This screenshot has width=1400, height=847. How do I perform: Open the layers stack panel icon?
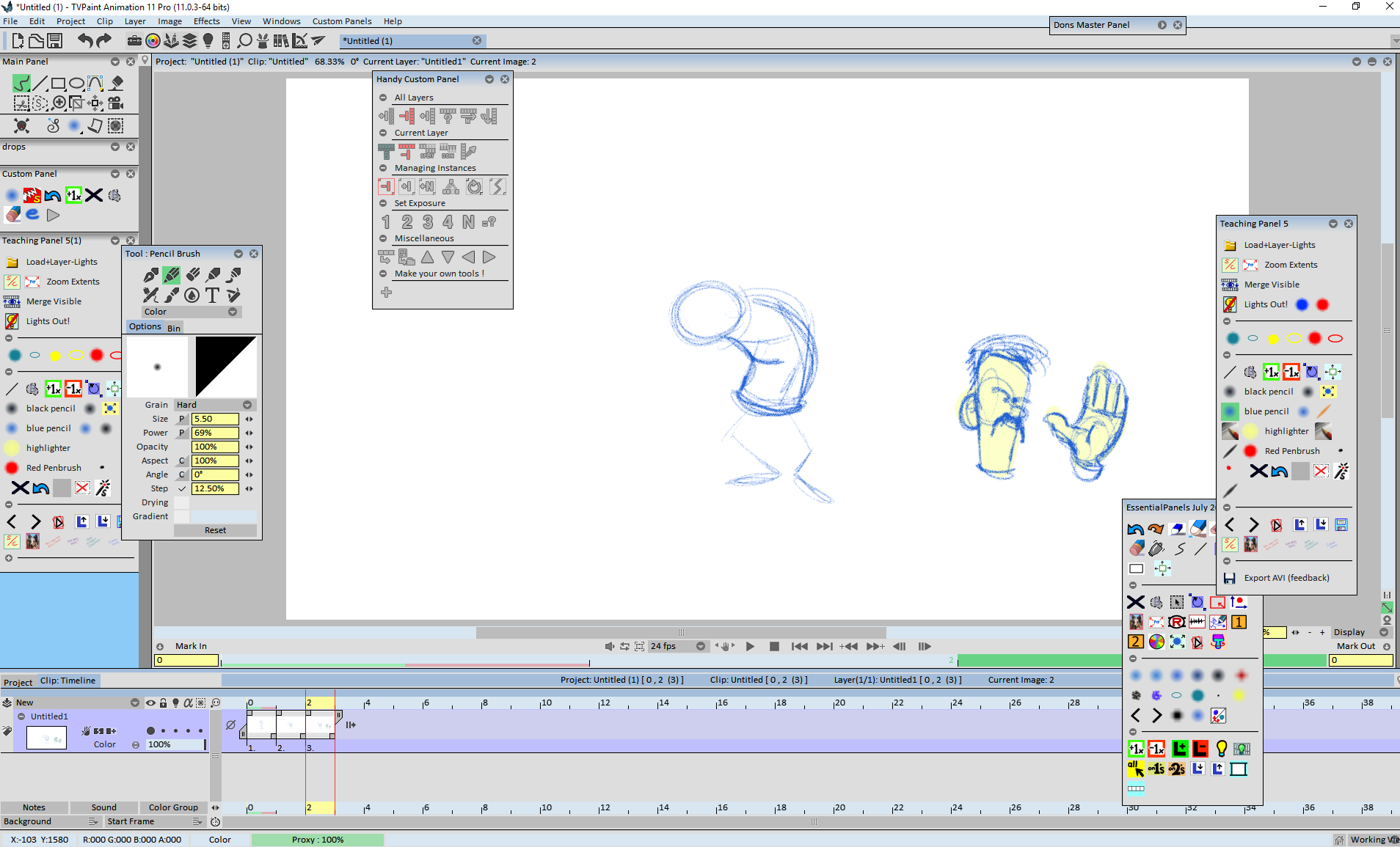[x=189, y=40]
